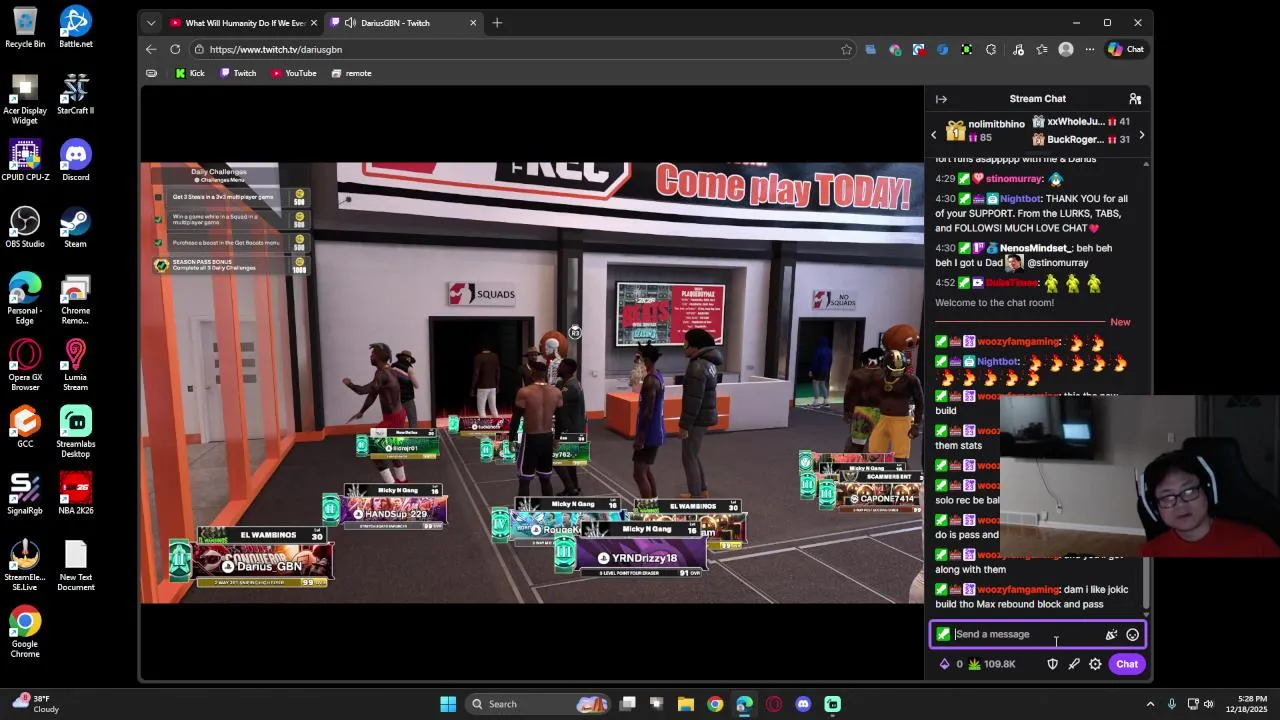Open the favorites list icon in toolbar
The image size is (1280, 720).
click(1042, 49)
